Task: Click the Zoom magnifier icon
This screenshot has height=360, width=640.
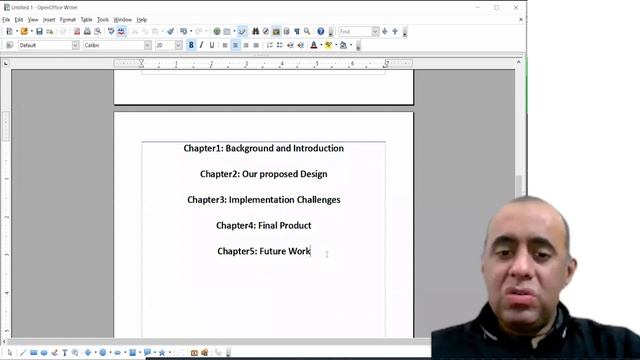Action: point(307,31)
